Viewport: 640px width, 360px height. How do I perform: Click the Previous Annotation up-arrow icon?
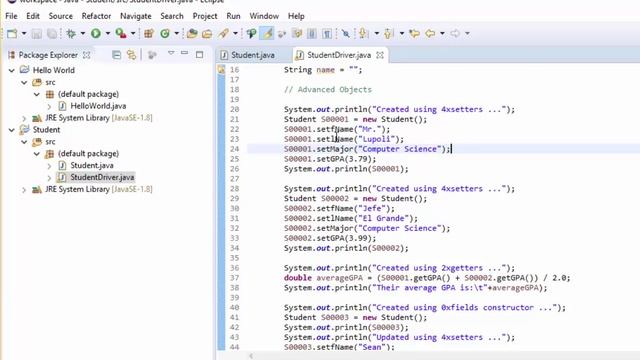tap(389, 33)
